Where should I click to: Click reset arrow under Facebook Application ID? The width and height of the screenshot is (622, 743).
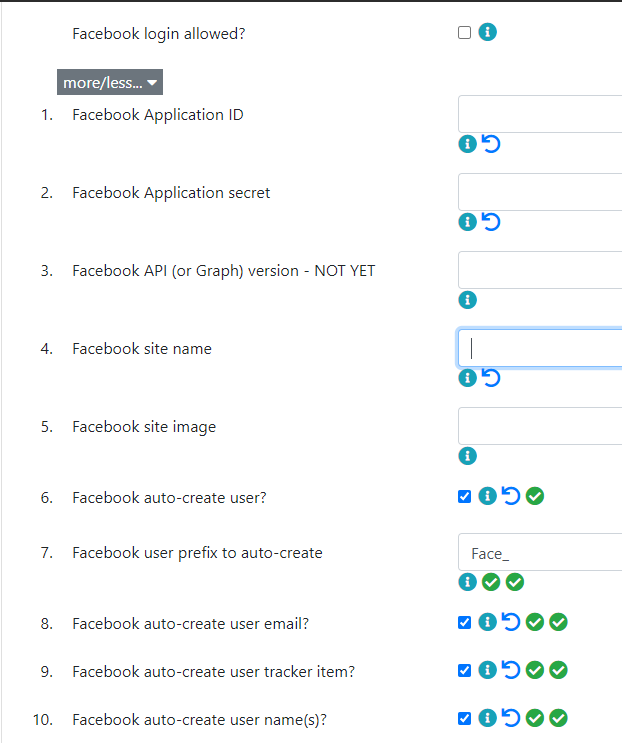[491, 144]
